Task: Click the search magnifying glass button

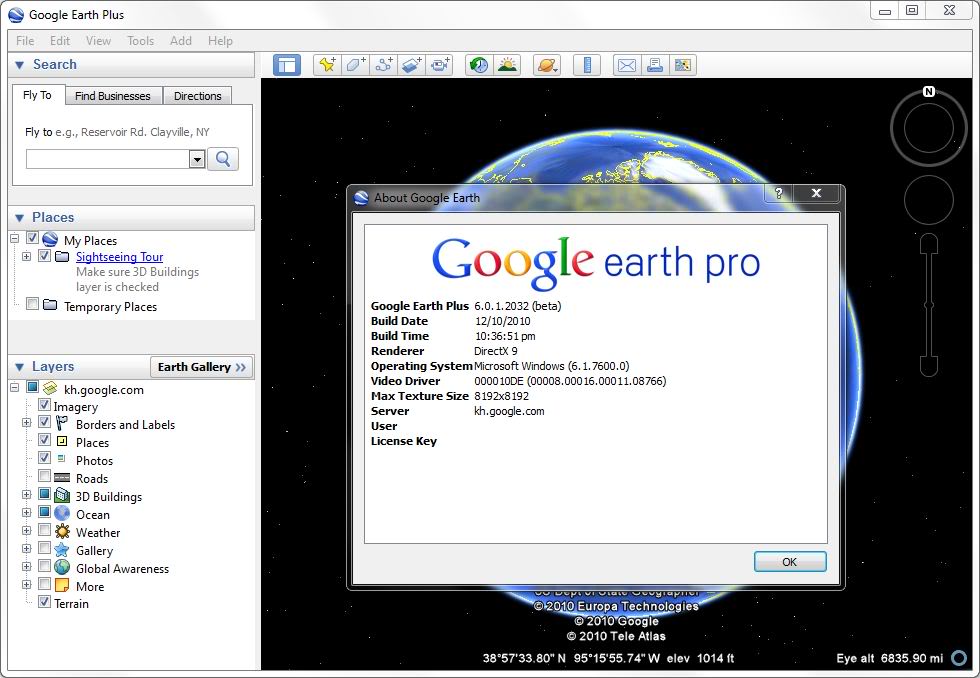Action: (223, 159)
